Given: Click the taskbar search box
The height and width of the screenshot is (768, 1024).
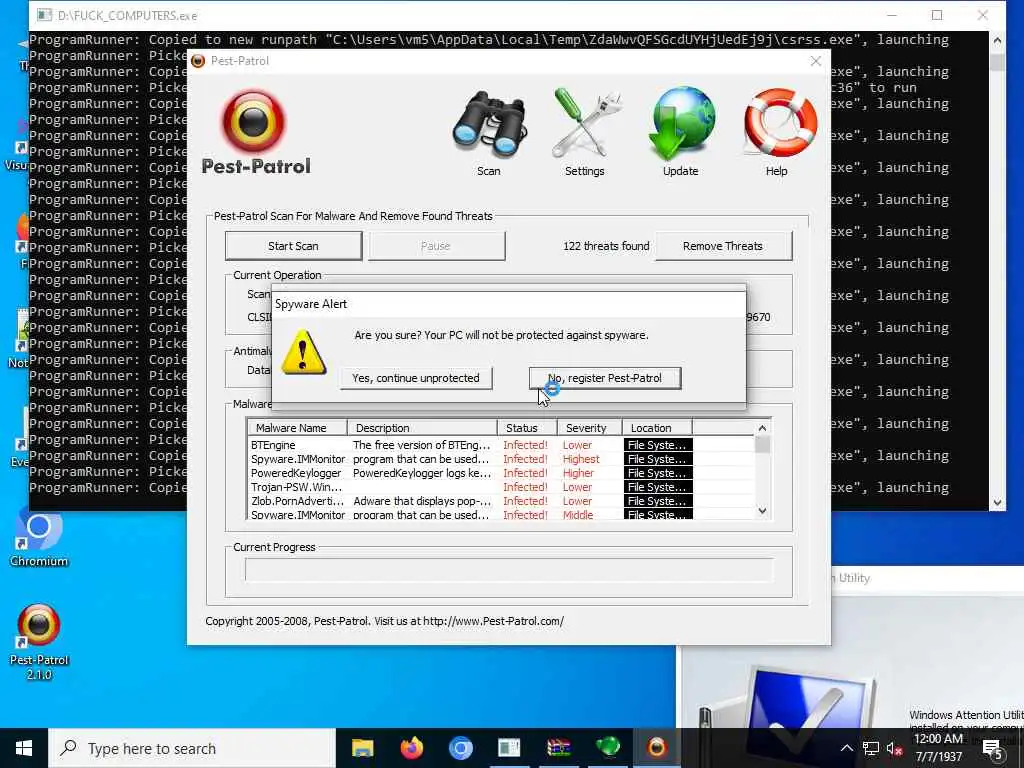Looking at the screenshot, I should [x=191, y=748].
